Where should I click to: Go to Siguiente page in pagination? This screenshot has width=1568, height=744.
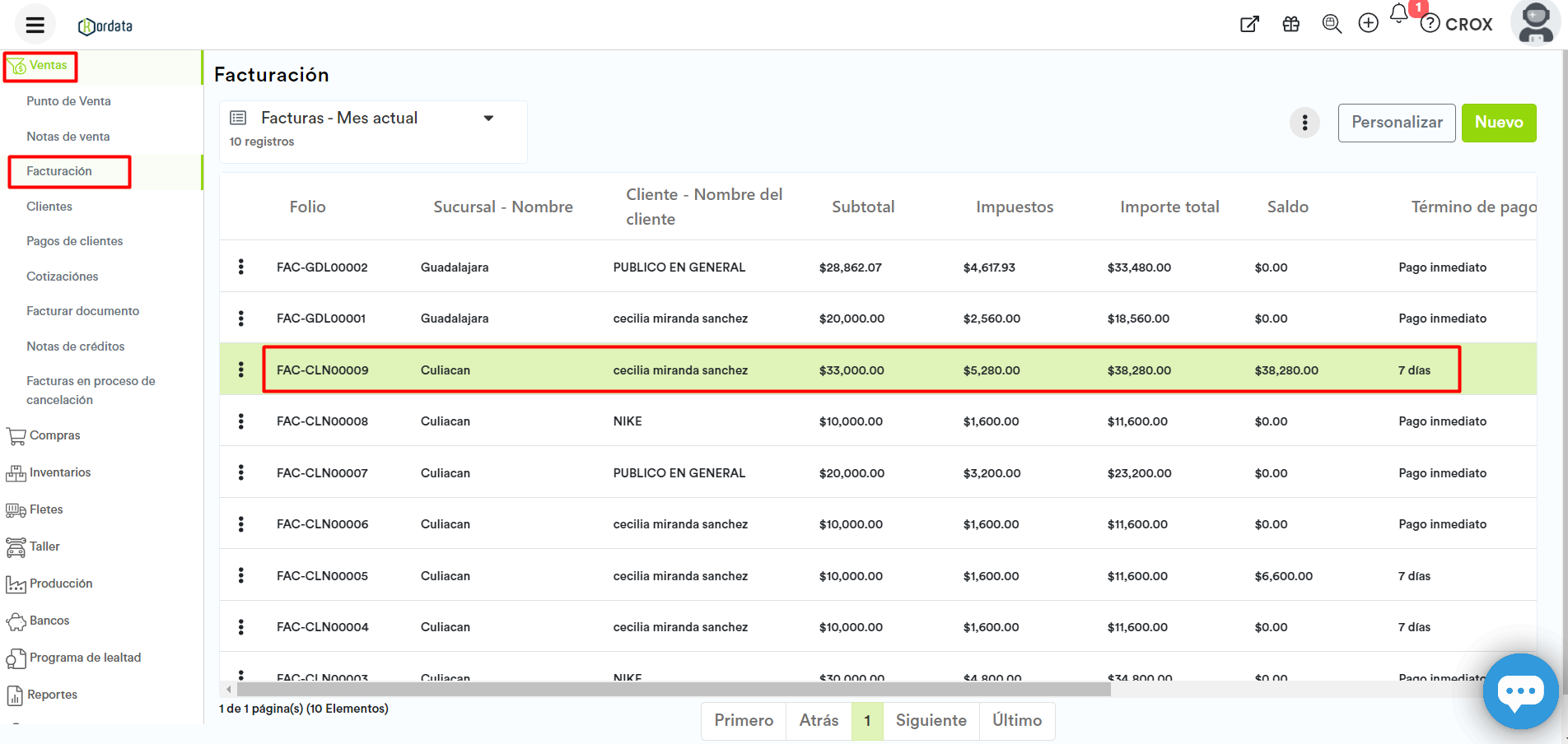[x=931, y=721]
